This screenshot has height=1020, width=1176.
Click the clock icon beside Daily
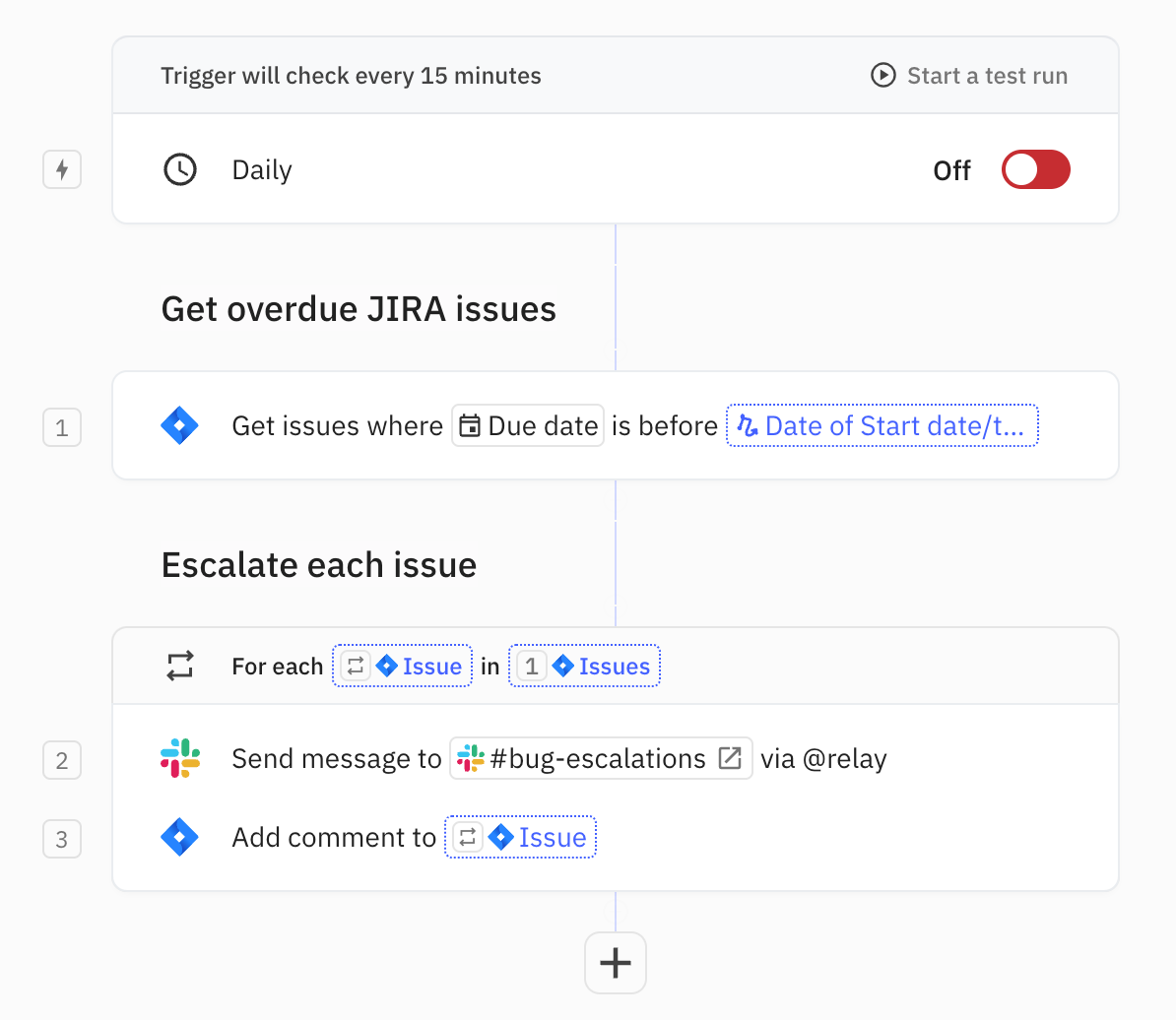click(180, 169)
